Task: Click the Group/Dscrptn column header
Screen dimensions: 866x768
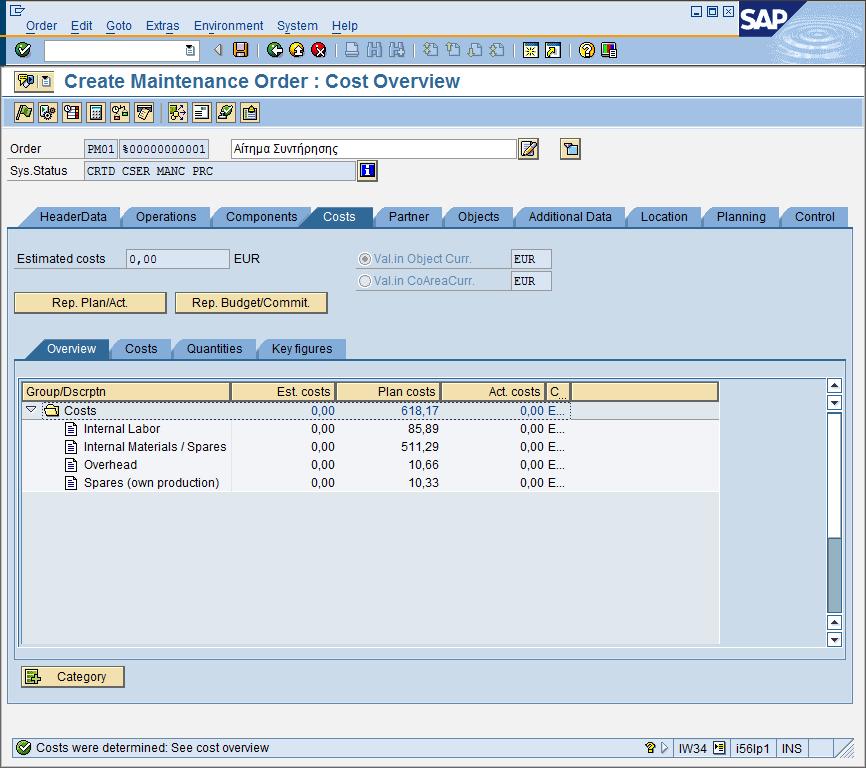Action: (x=126, y=391)
